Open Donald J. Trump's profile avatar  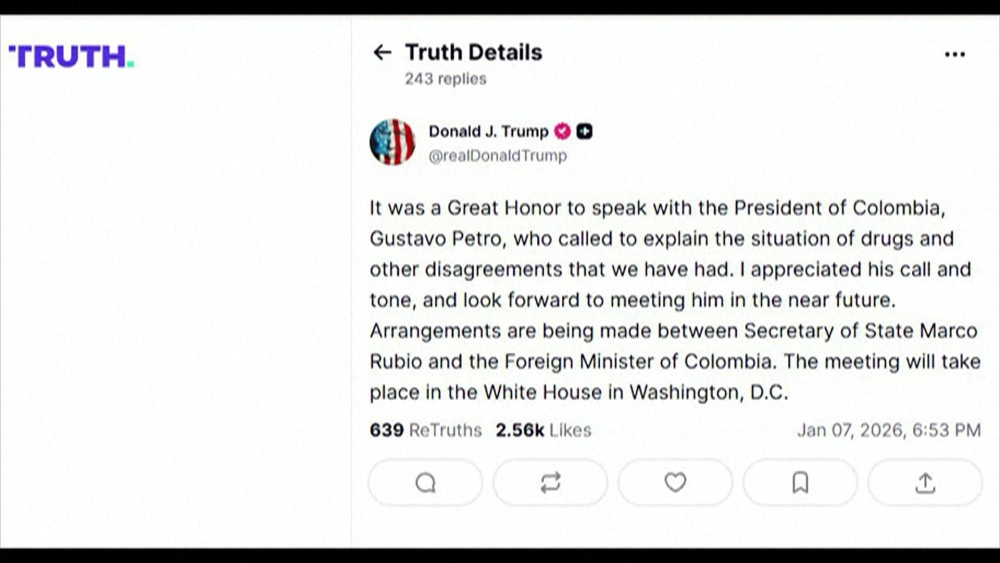392,142
